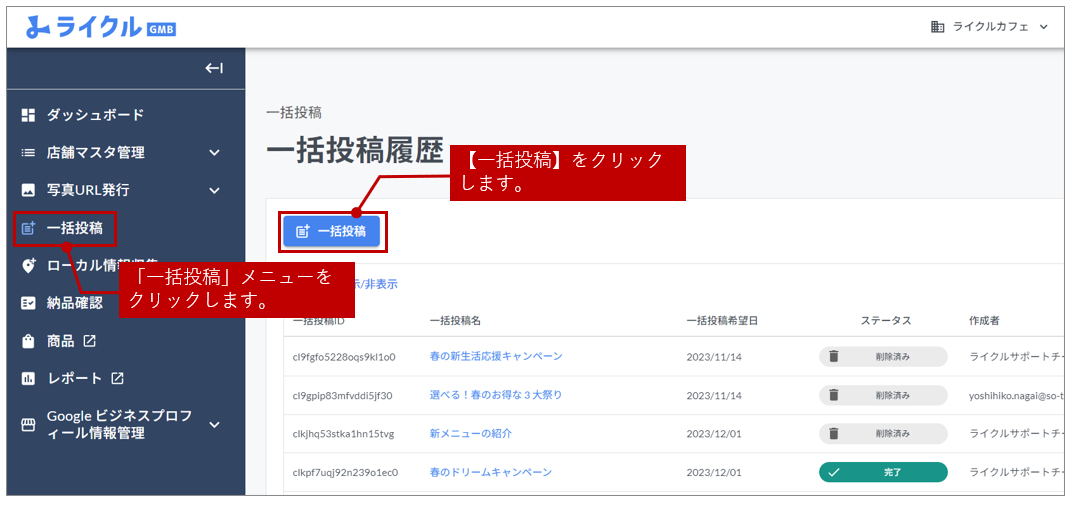Expand Google ビジネスプロフィール情報管理 chevron
Screen dimensions: 1077x505
pos(214,425)
